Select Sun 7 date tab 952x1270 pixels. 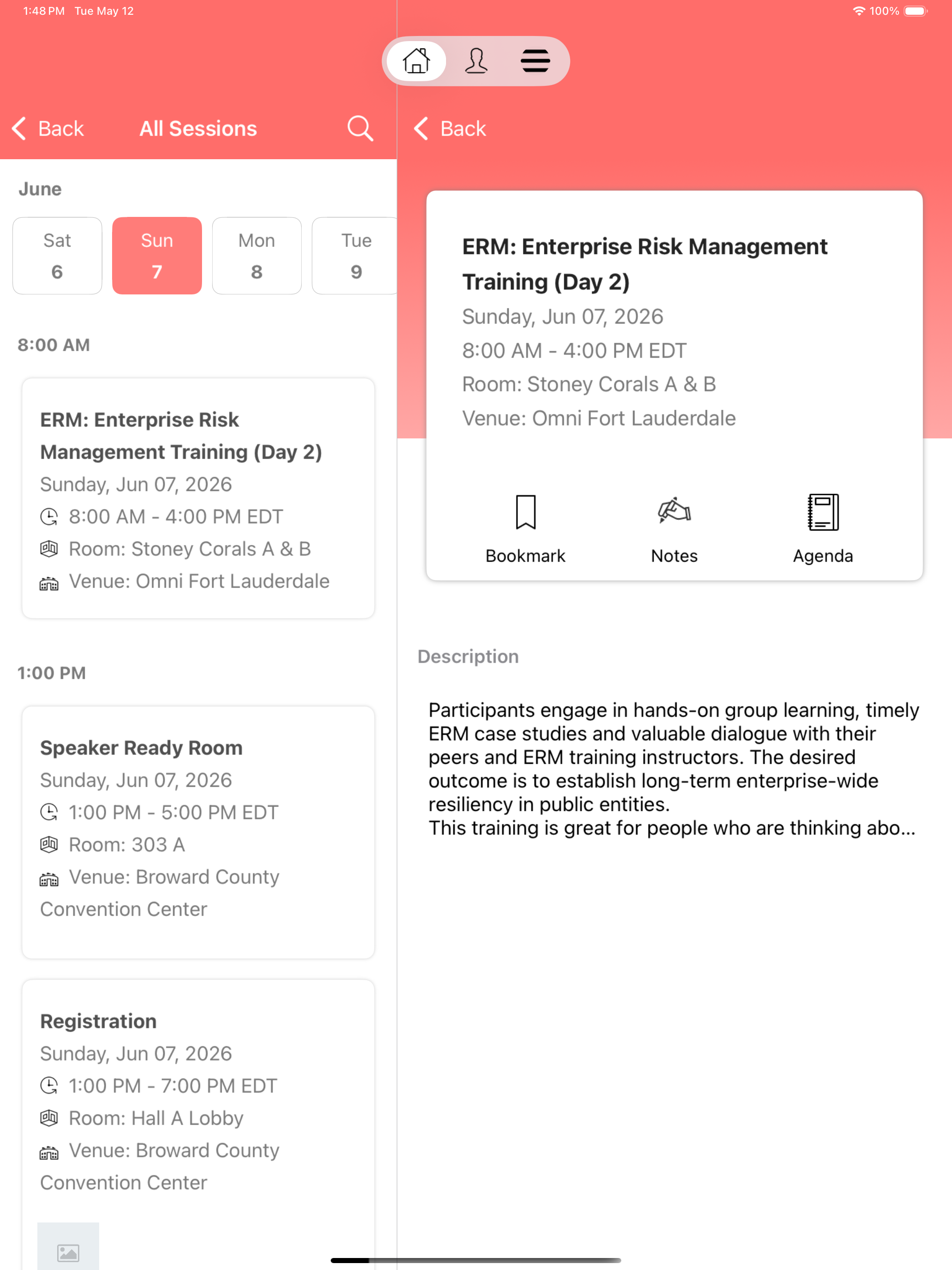click(157, 256)
